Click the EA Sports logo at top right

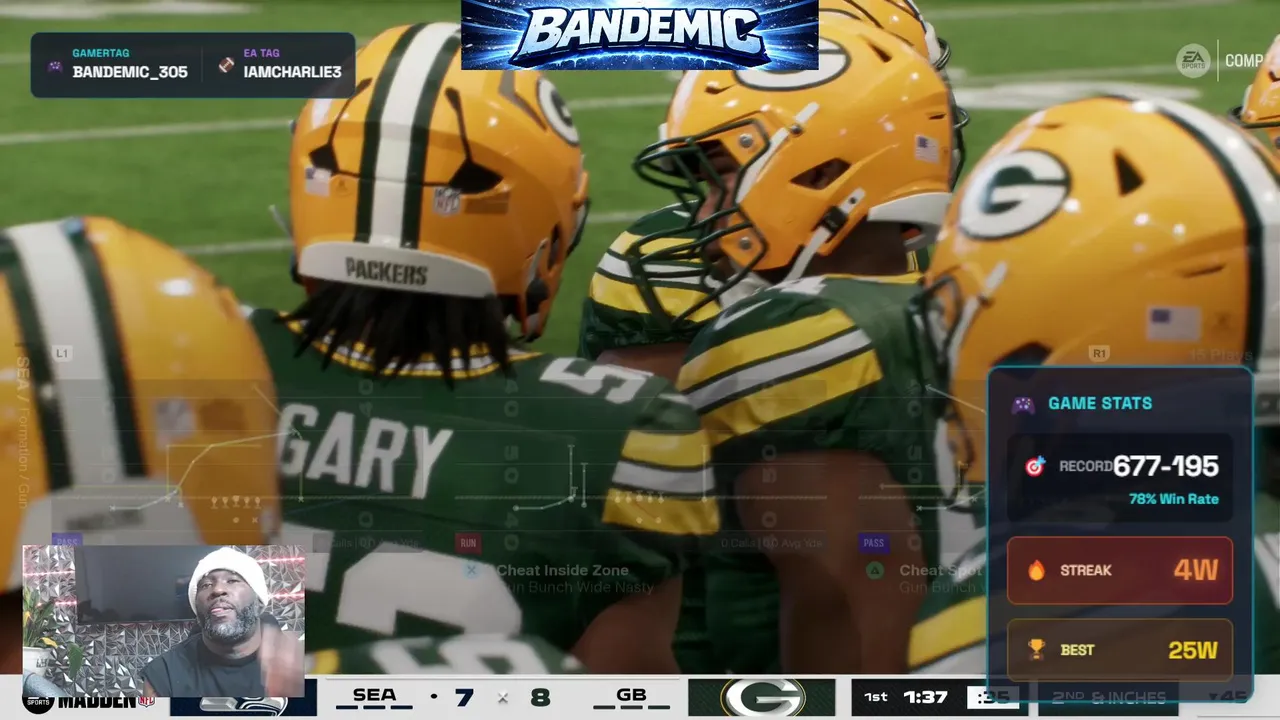click(x=1193, y=61)
